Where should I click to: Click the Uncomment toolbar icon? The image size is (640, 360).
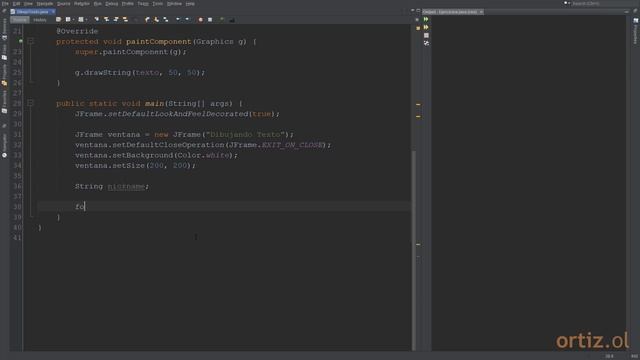(232, 19)
